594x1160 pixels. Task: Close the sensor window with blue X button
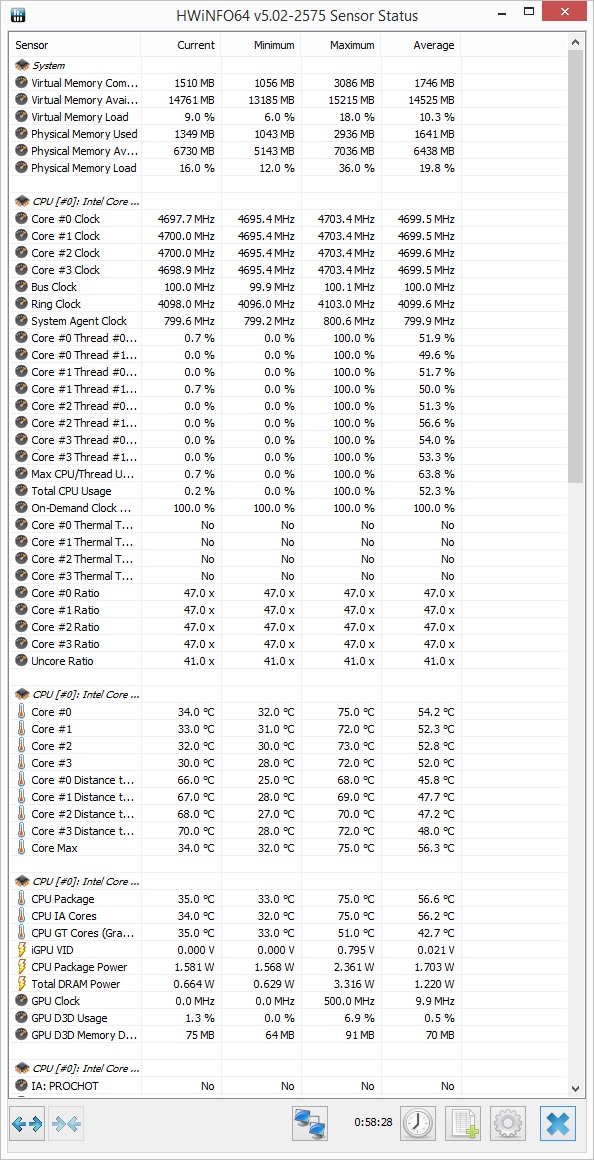[558, 1124]
